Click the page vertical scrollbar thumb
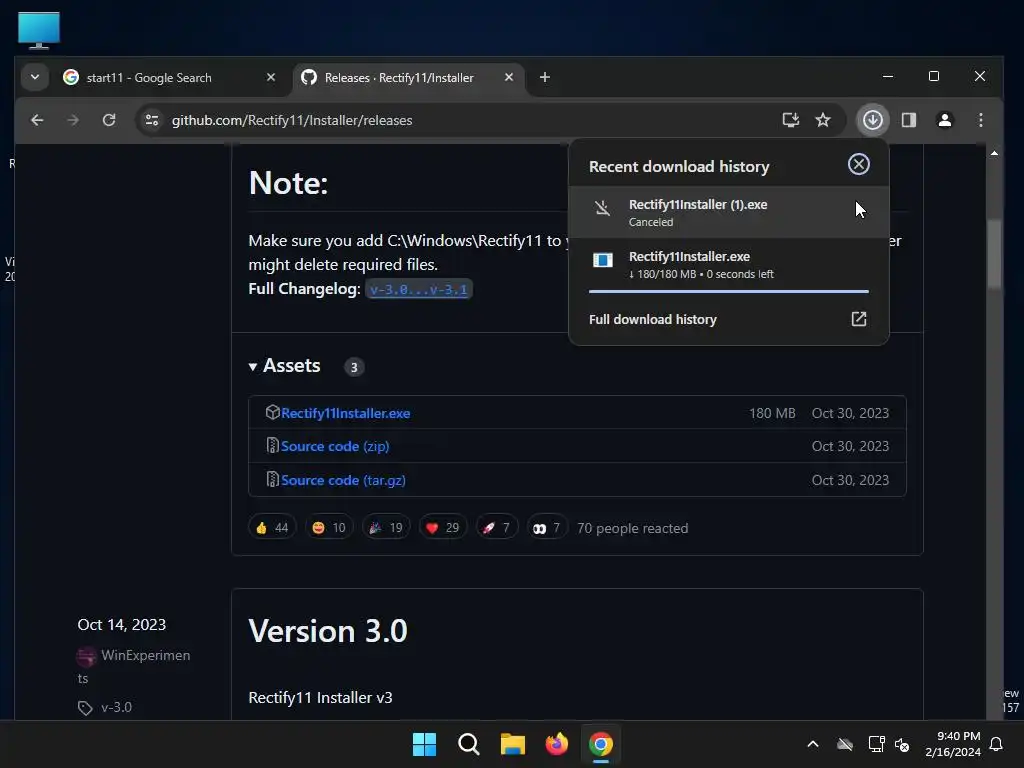 [994, 253]
